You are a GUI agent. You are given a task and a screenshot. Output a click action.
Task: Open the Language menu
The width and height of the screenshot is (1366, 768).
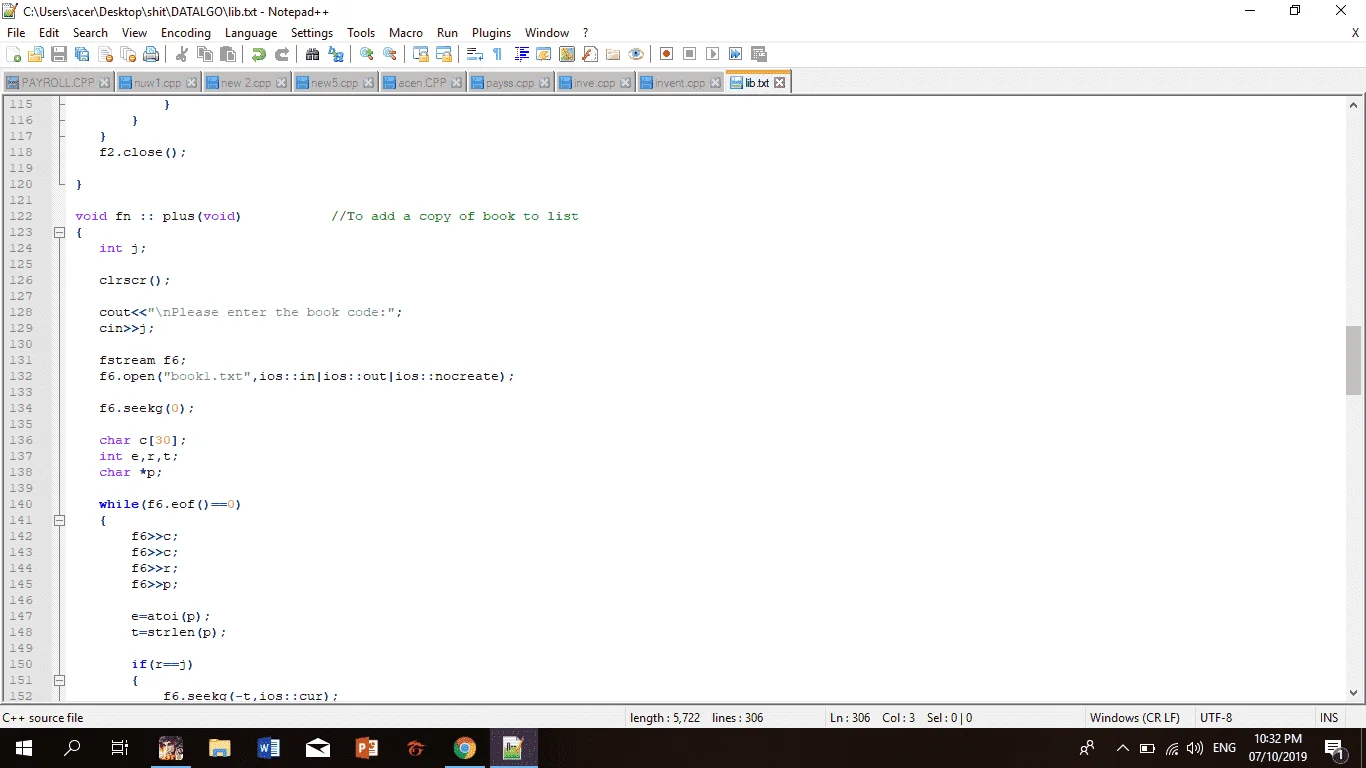251,33
